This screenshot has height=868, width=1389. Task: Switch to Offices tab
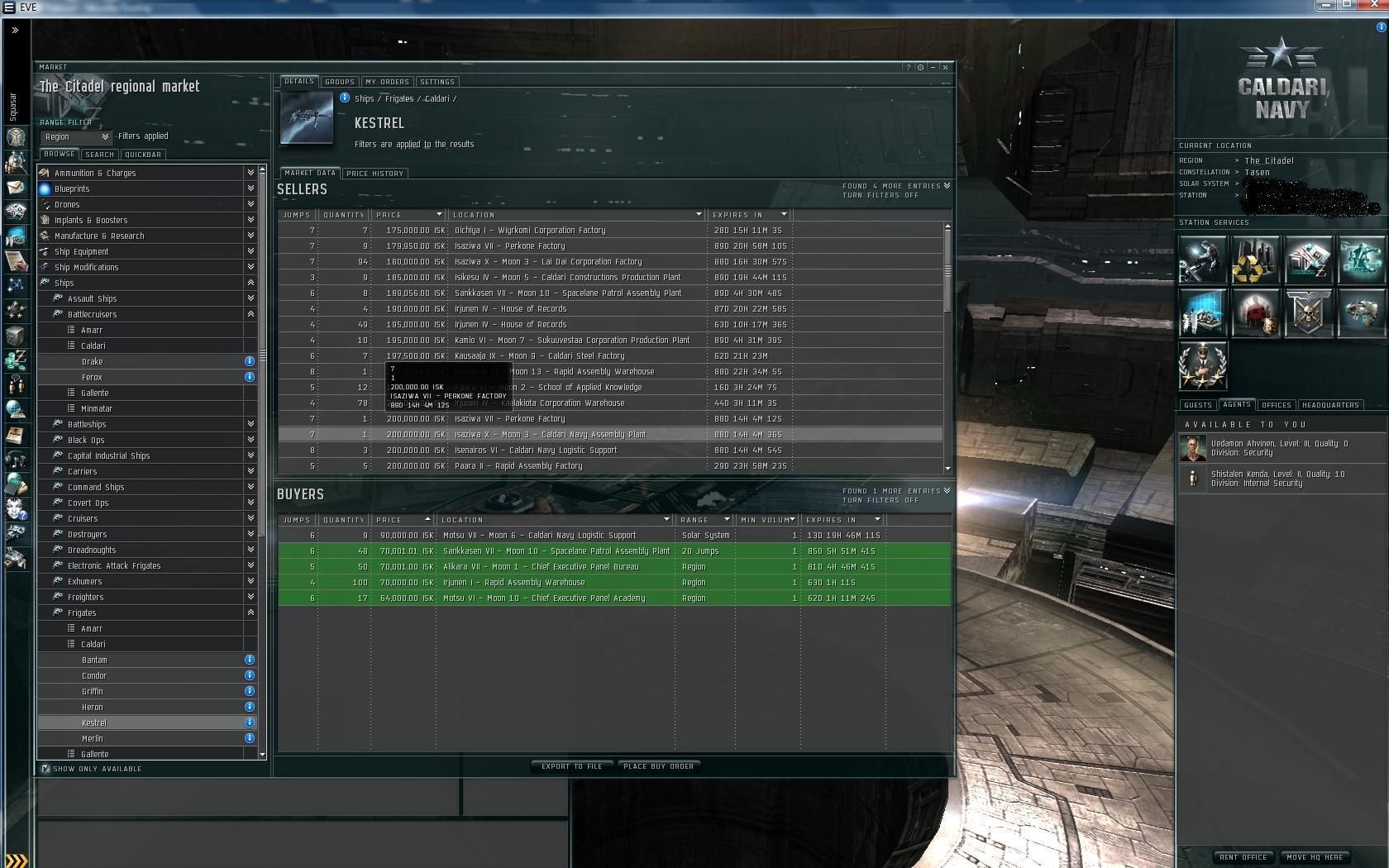pyautogui.click(x=1276, y=405)
